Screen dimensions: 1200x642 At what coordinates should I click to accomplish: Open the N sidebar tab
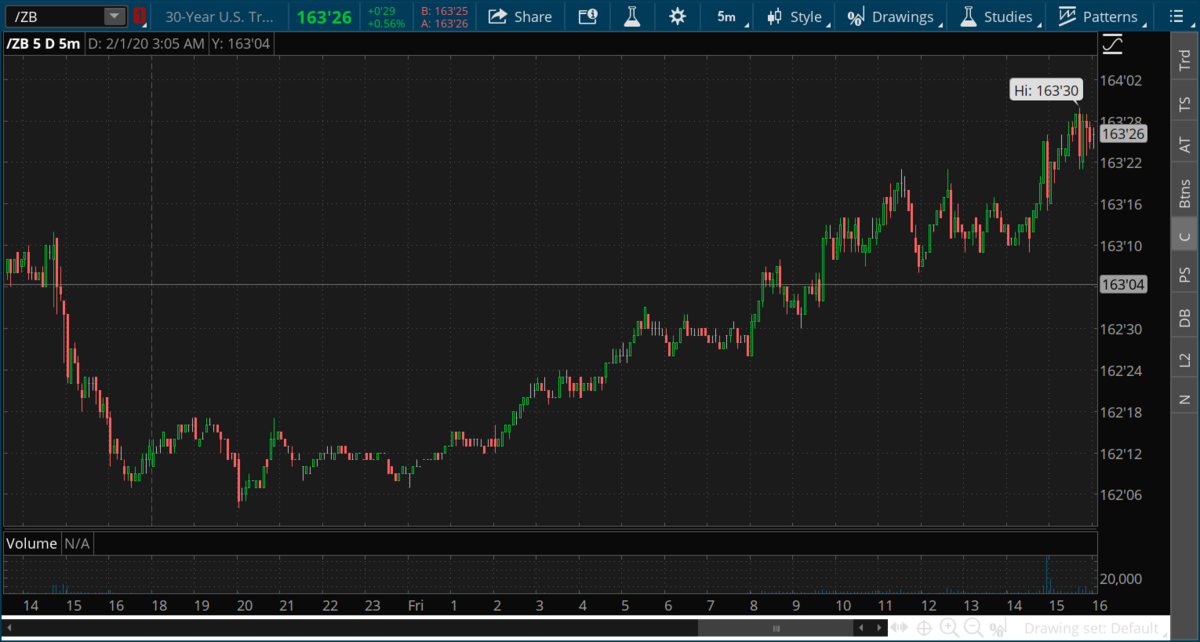(x=1184, y=399)
